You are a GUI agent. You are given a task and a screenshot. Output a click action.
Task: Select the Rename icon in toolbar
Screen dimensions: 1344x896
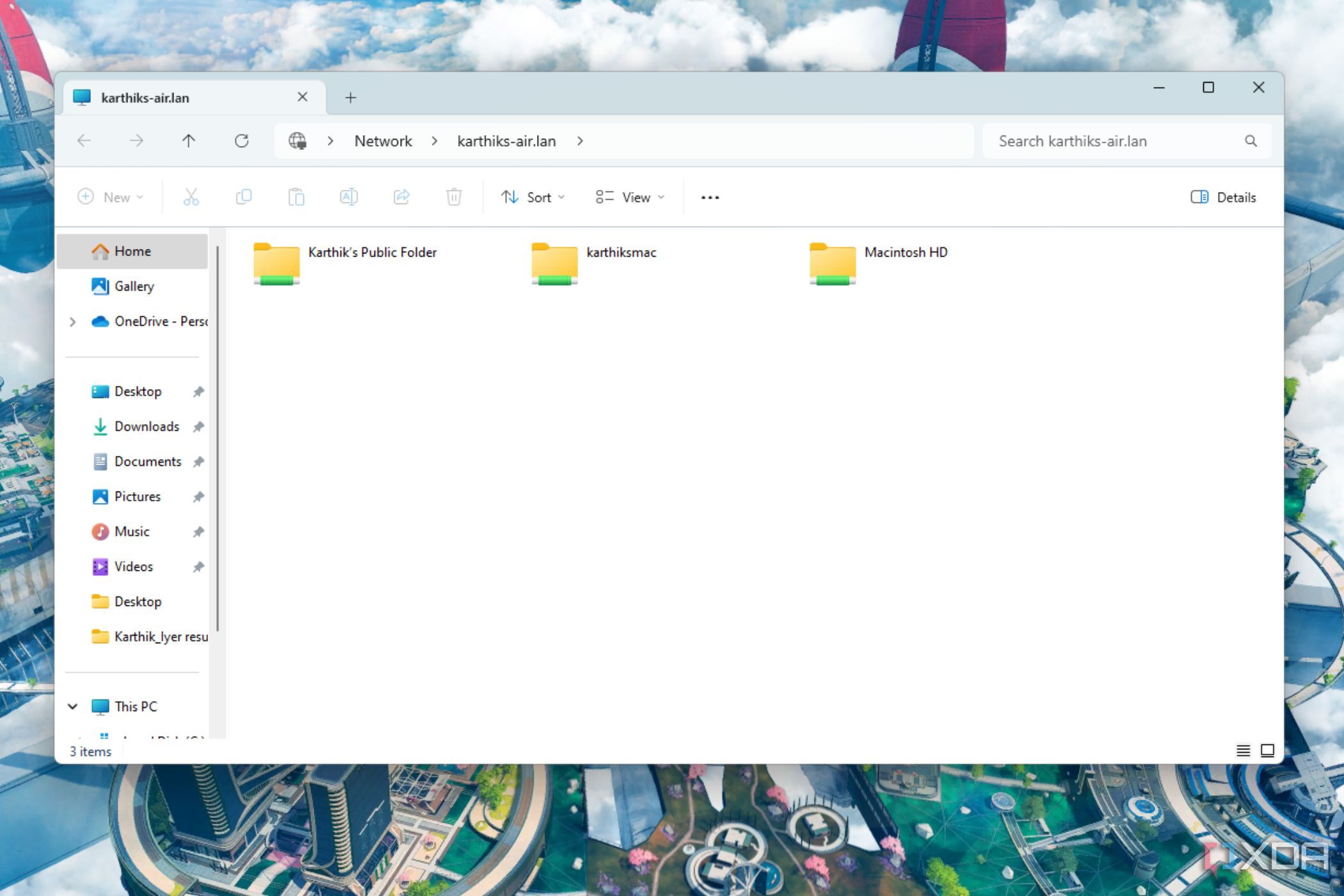[349, 197]
